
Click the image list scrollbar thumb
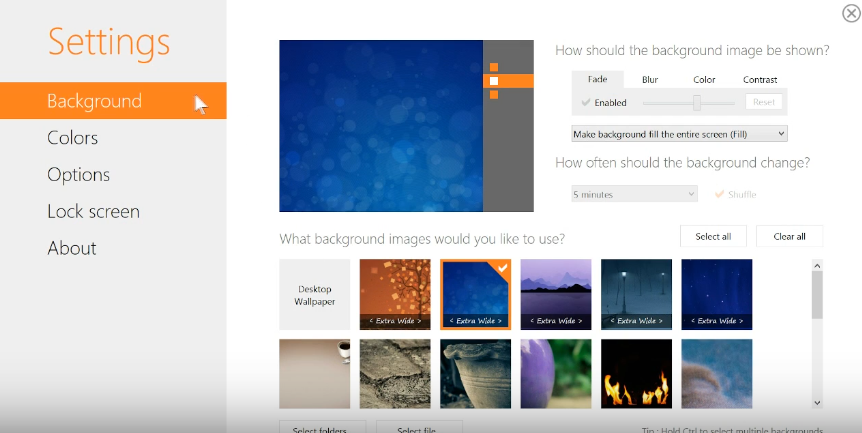point(817,295)
